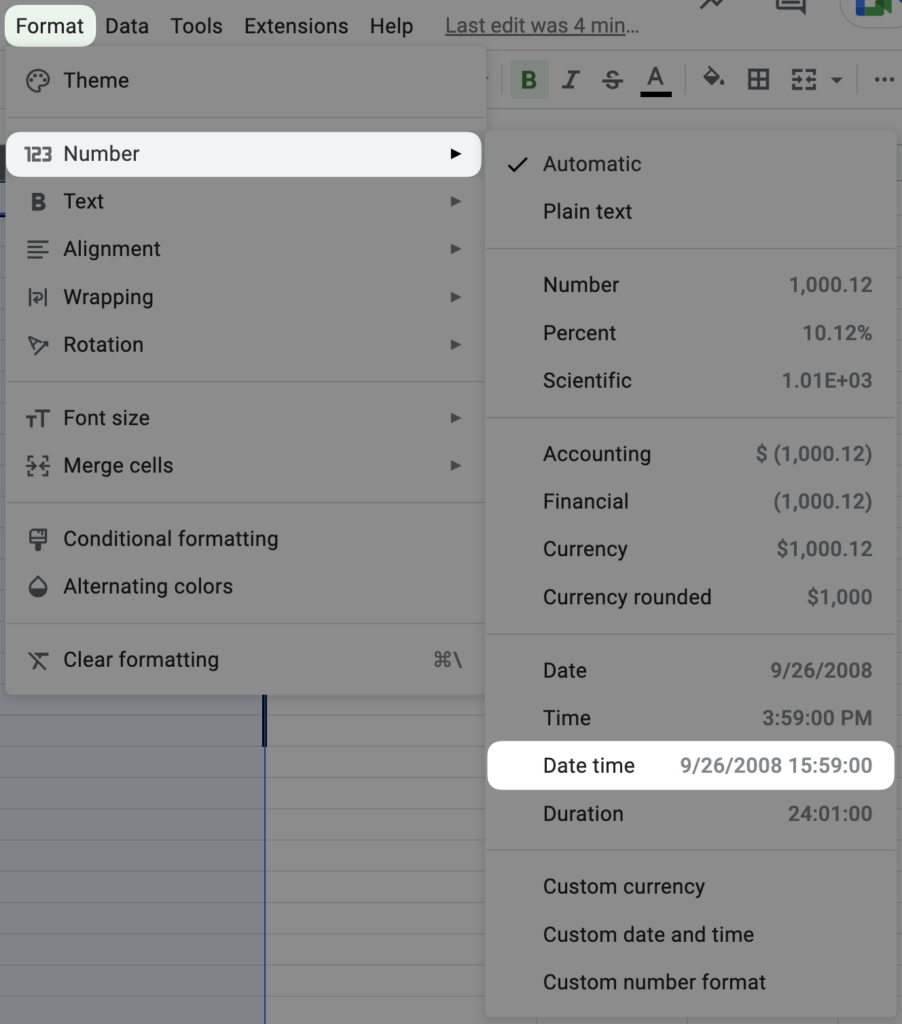Select the Automatic number format
Image resolution: width=902 pixels, height=1024 pixels.
click(x=591, y=164)
